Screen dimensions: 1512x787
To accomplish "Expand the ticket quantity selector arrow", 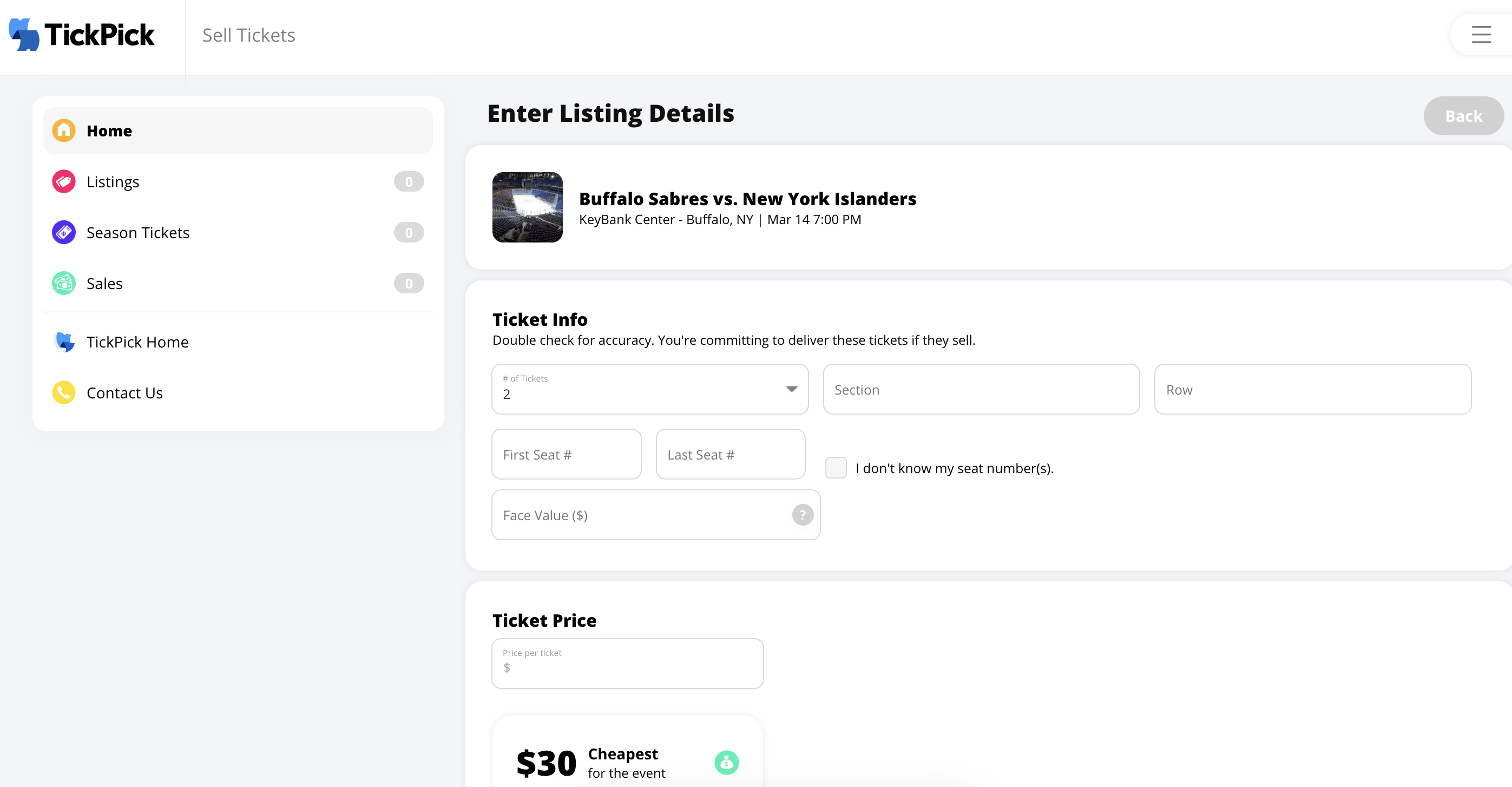I will tap(792, 389).
